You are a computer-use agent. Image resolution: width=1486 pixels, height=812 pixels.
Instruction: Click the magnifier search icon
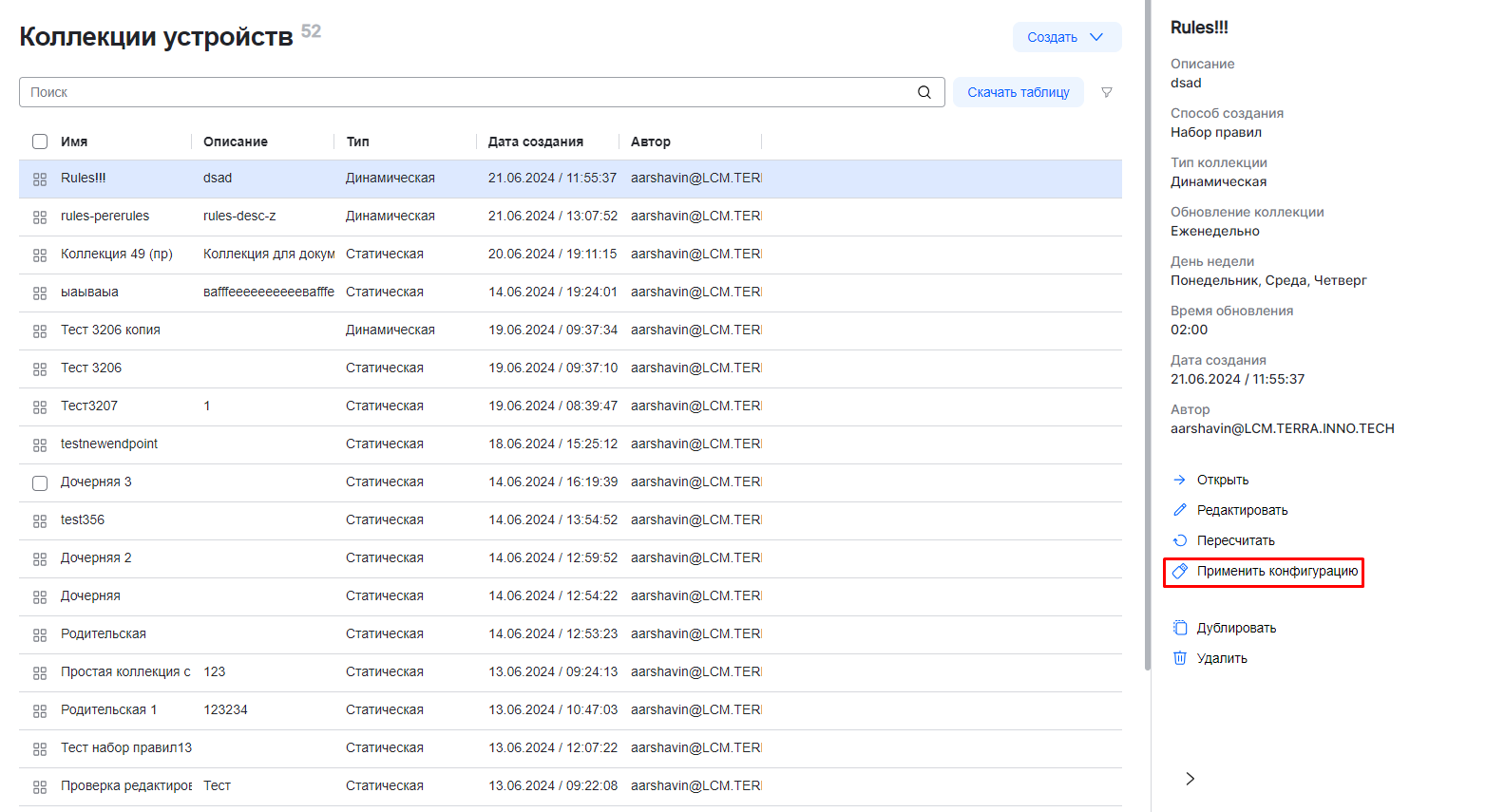point(924,92)
